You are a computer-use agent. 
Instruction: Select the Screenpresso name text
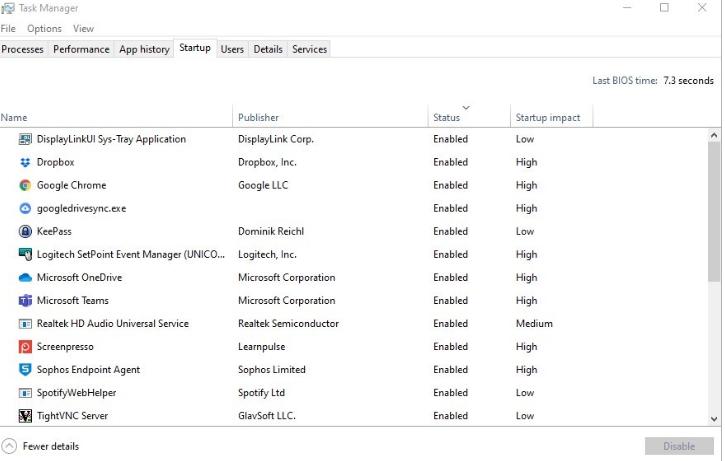tap(65, 347)
